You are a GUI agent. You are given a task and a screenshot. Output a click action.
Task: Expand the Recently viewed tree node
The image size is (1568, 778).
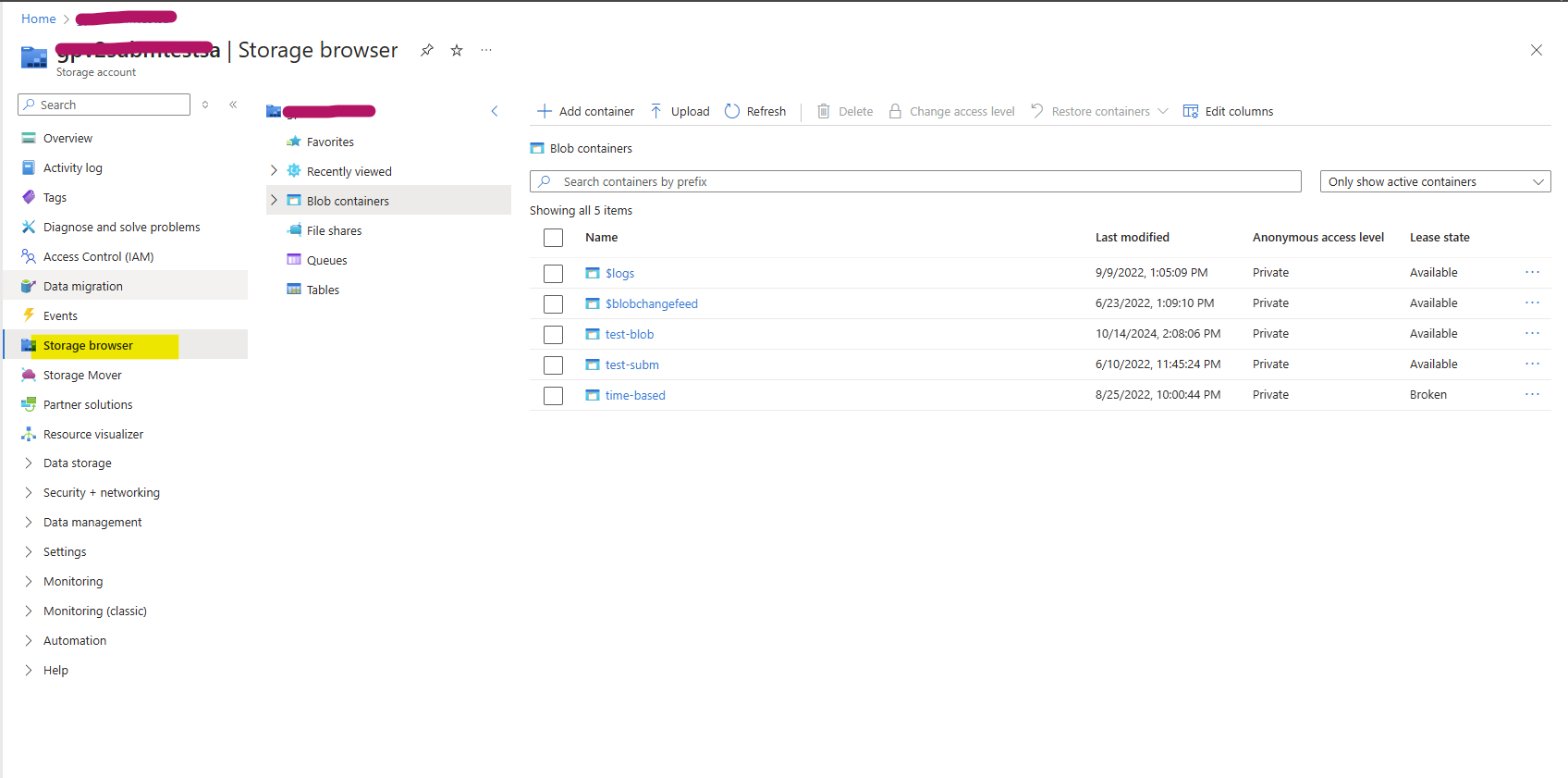[x=274, y=170]
